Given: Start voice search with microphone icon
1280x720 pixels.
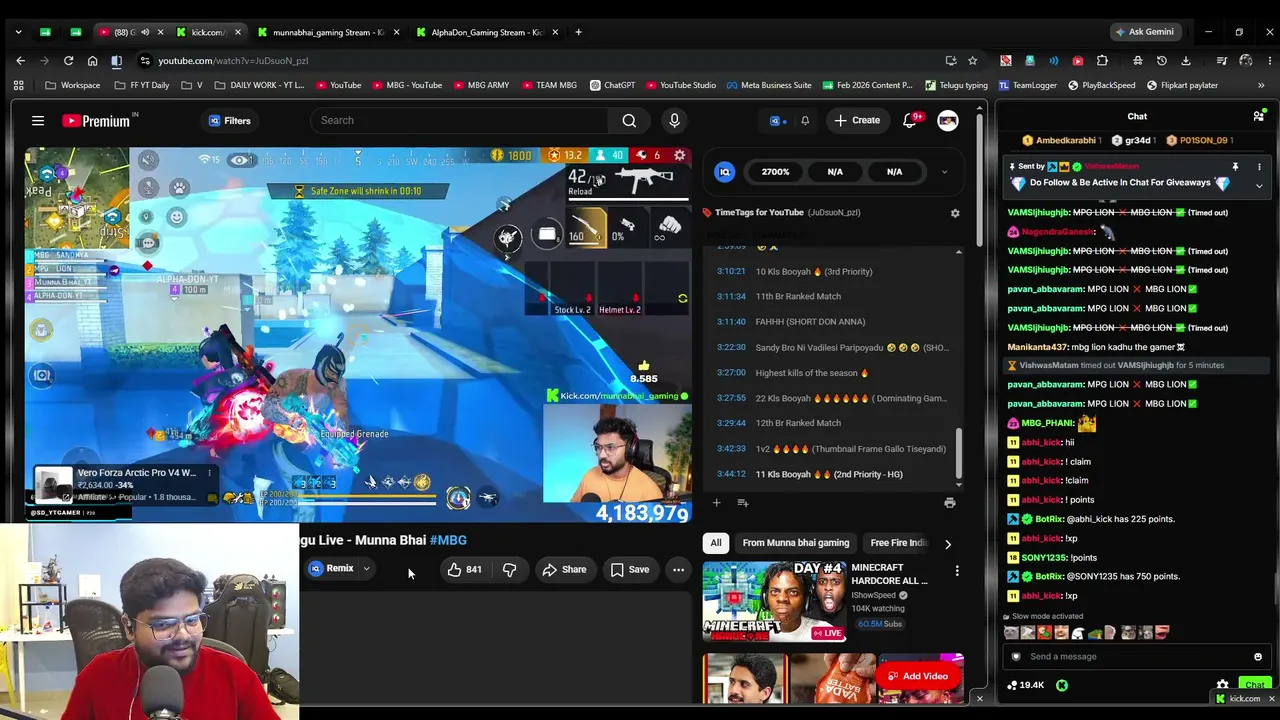Looking at the screenshot, I should 674,120.
